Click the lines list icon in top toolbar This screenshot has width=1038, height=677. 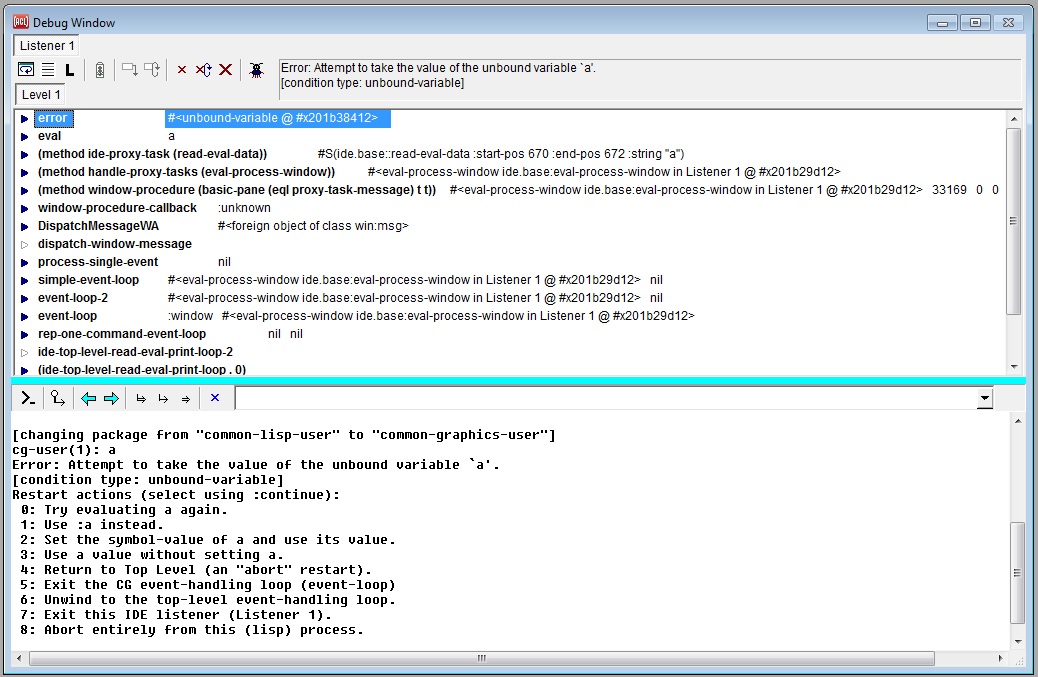[x=47, y=70]
